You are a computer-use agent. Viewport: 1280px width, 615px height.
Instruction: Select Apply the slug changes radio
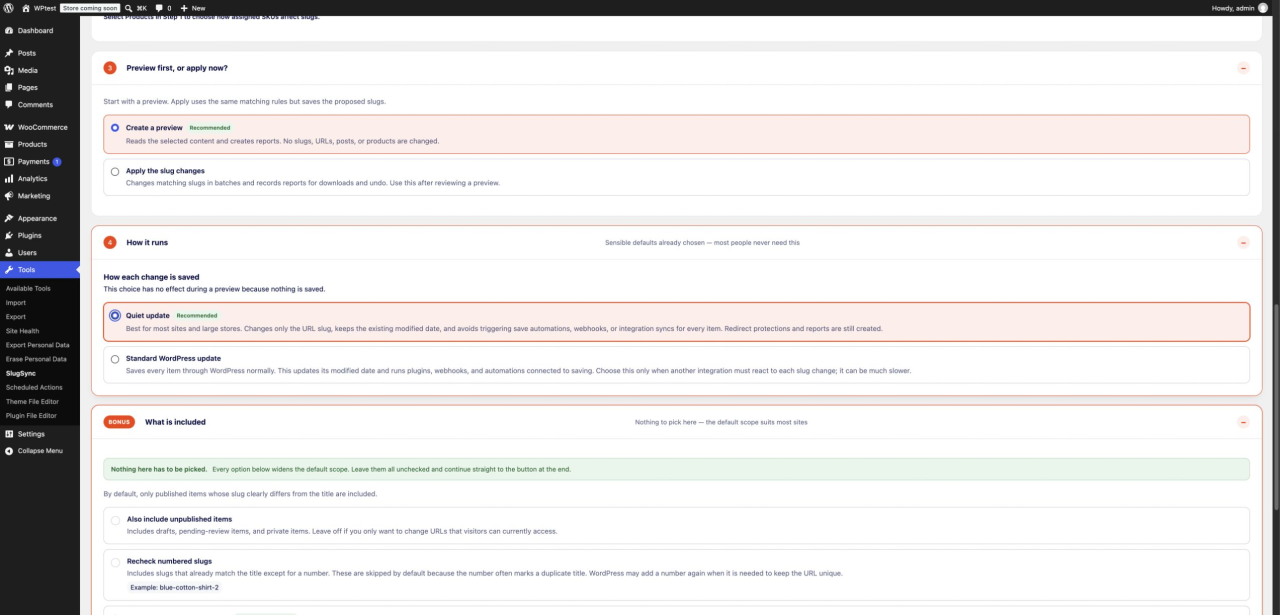pyautogui.click(x=115, y=171)
